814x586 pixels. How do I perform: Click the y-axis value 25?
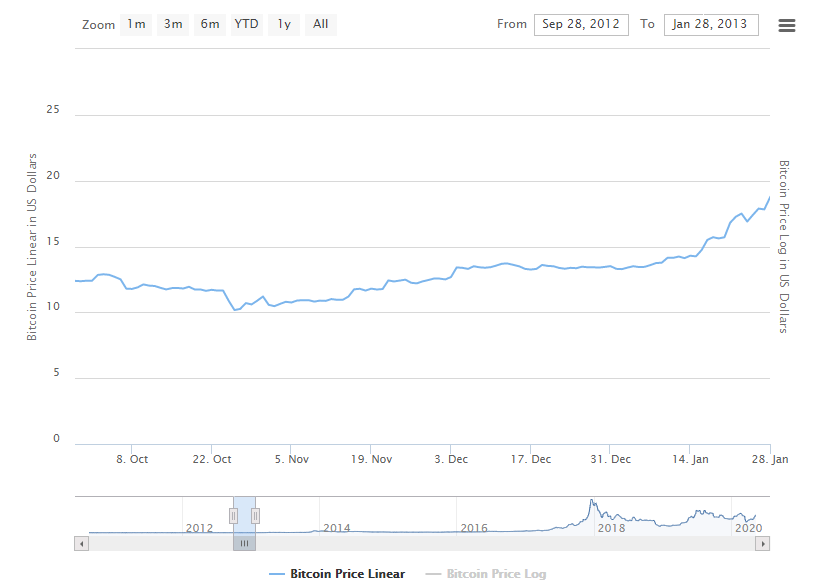click(53, 109)
